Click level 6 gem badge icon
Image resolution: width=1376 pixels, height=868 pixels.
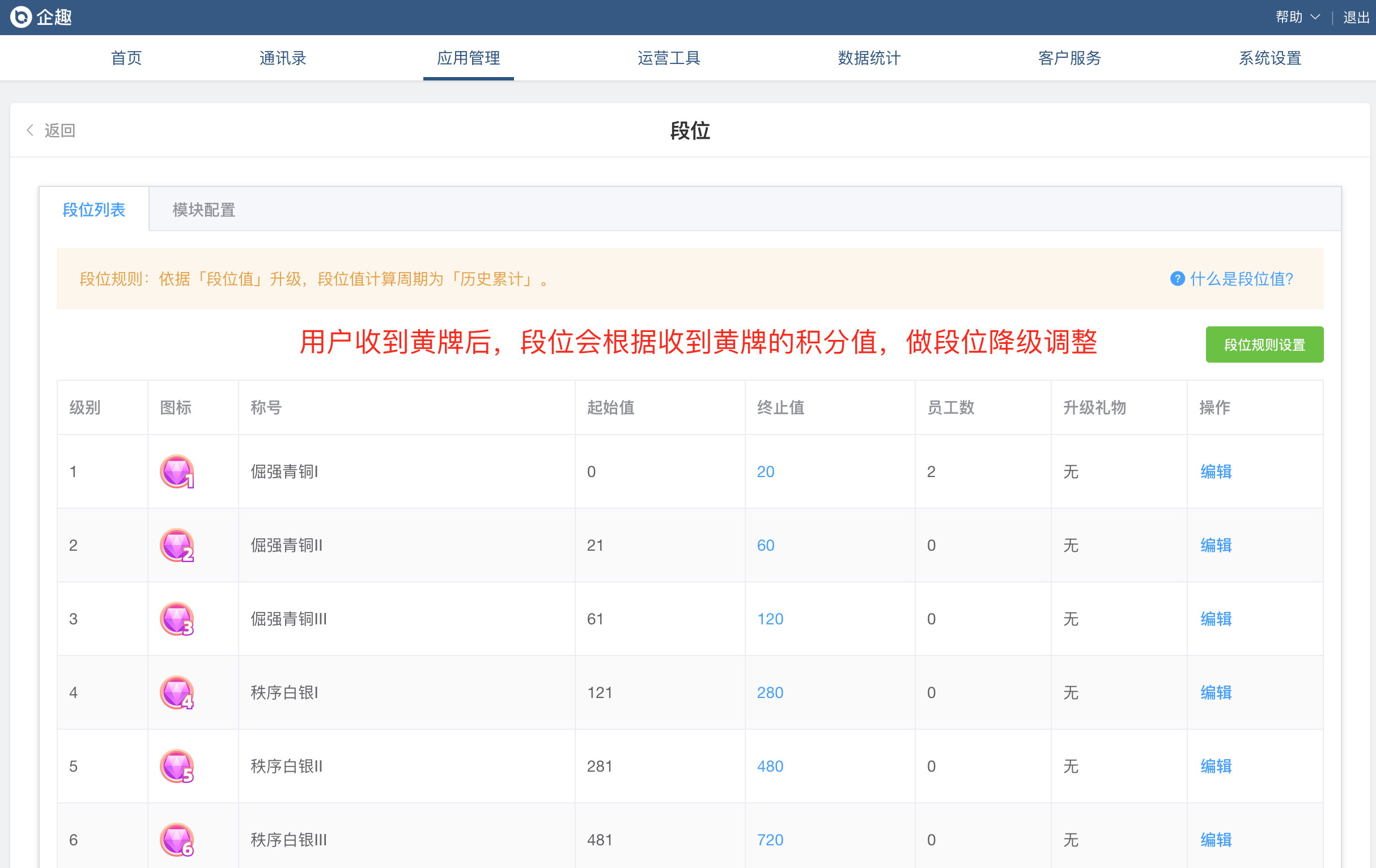pos(177,840)
